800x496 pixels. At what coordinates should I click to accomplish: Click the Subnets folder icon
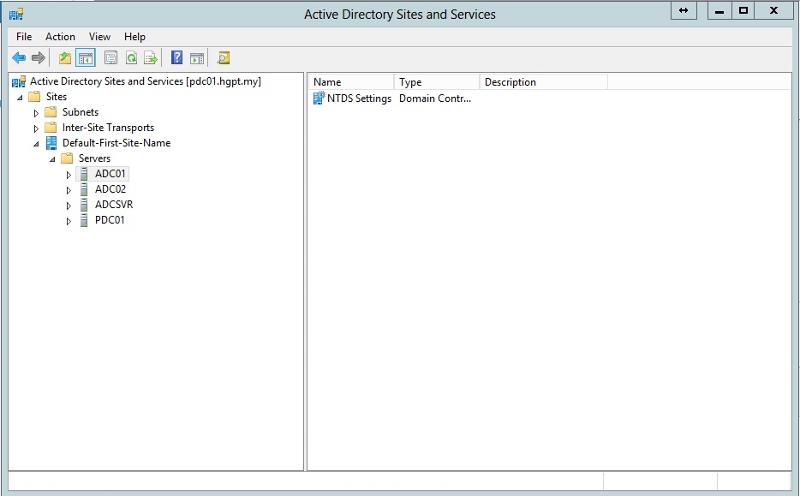coord(51,112)
